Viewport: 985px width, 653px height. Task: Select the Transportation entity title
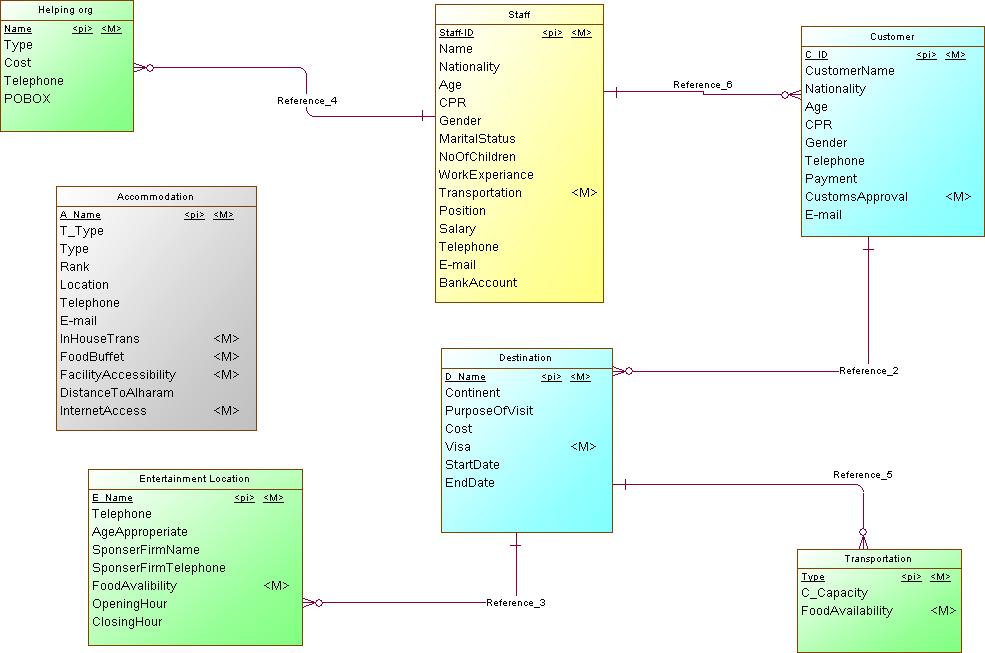point(878,559)
